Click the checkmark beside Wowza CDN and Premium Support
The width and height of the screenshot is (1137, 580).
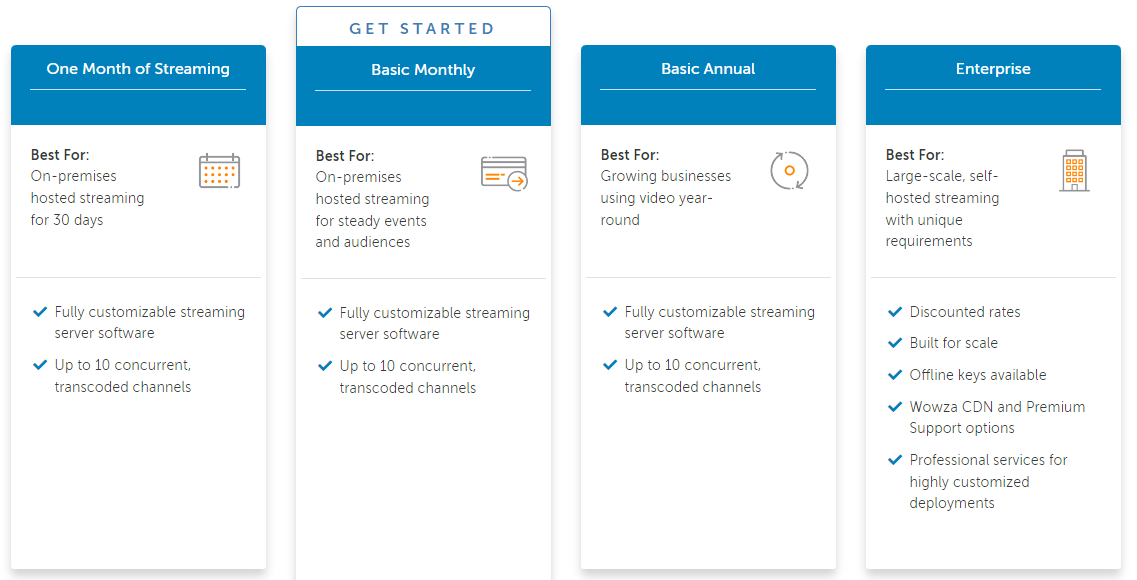pyautogui.click(x=895, y=407)
